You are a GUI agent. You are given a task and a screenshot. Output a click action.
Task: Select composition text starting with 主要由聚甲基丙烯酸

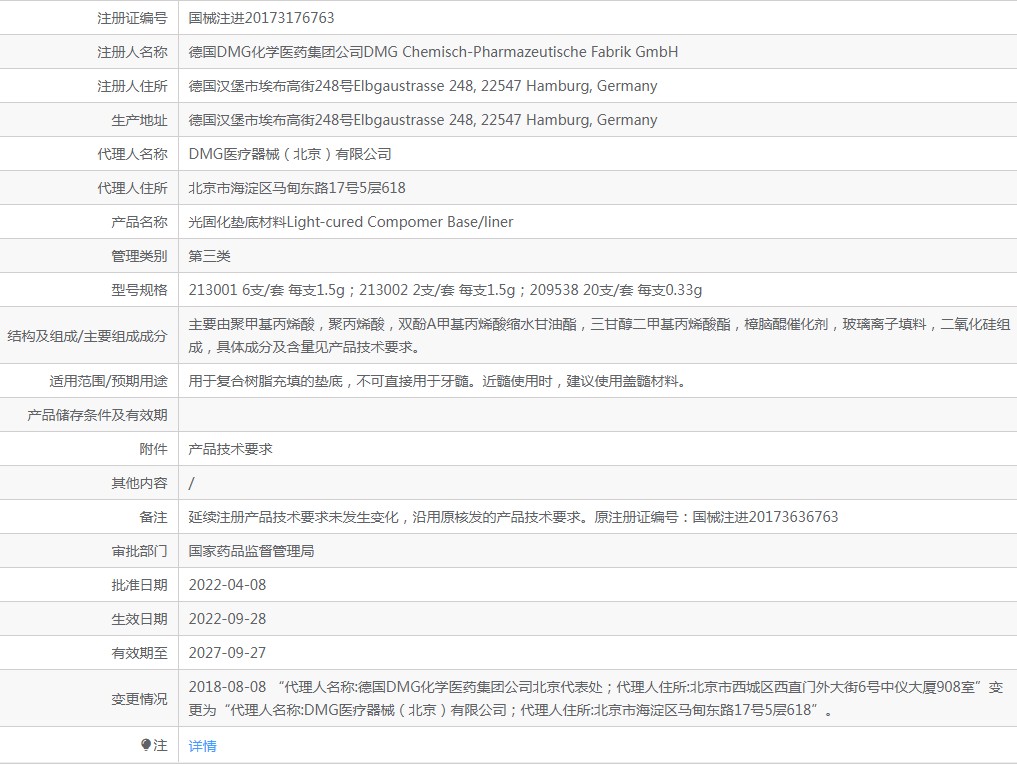(599, 336)
